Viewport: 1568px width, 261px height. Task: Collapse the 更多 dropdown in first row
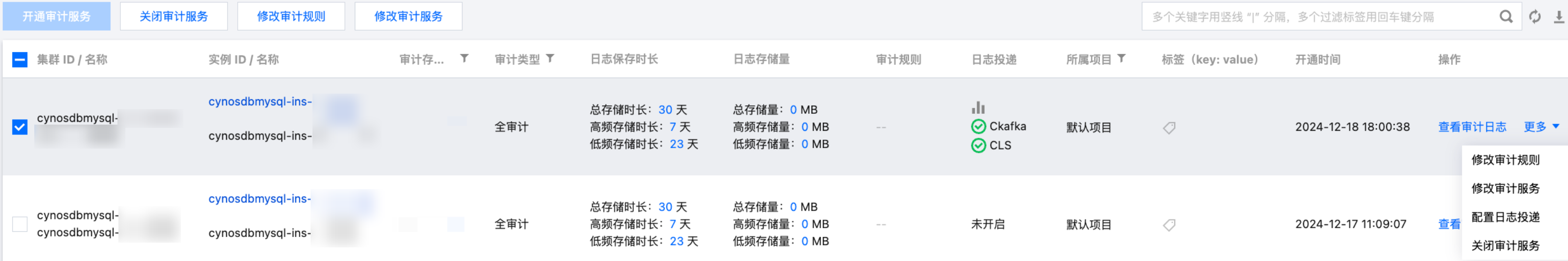[x=1541, y=127]
